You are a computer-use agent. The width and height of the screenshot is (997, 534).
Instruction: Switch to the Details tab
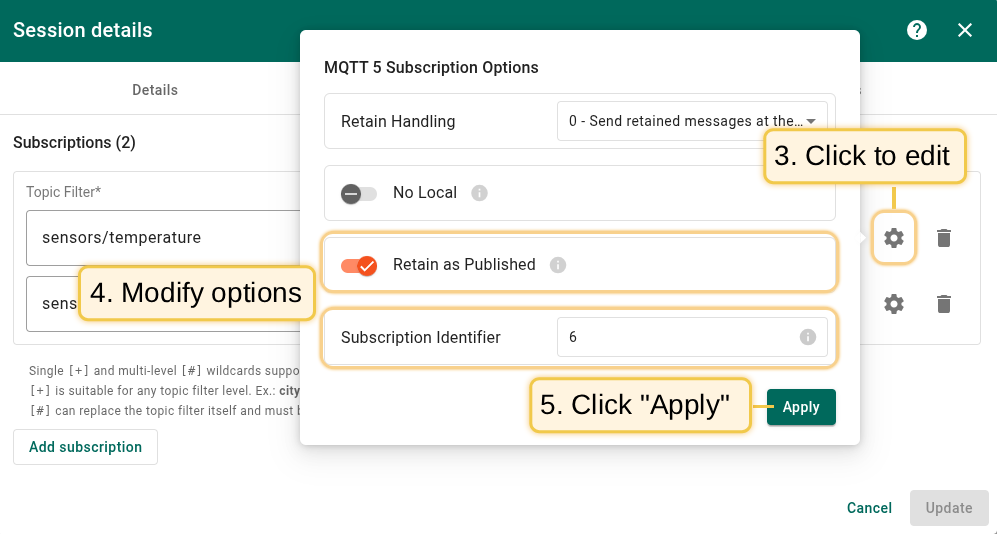[155, 90]
